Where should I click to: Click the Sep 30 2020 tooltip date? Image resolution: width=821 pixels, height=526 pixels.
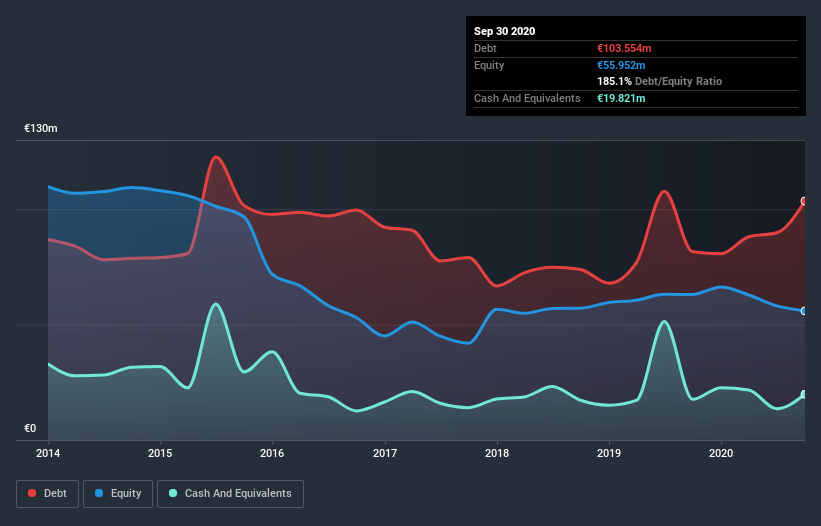pyautogui.click(x=505, y=31)
